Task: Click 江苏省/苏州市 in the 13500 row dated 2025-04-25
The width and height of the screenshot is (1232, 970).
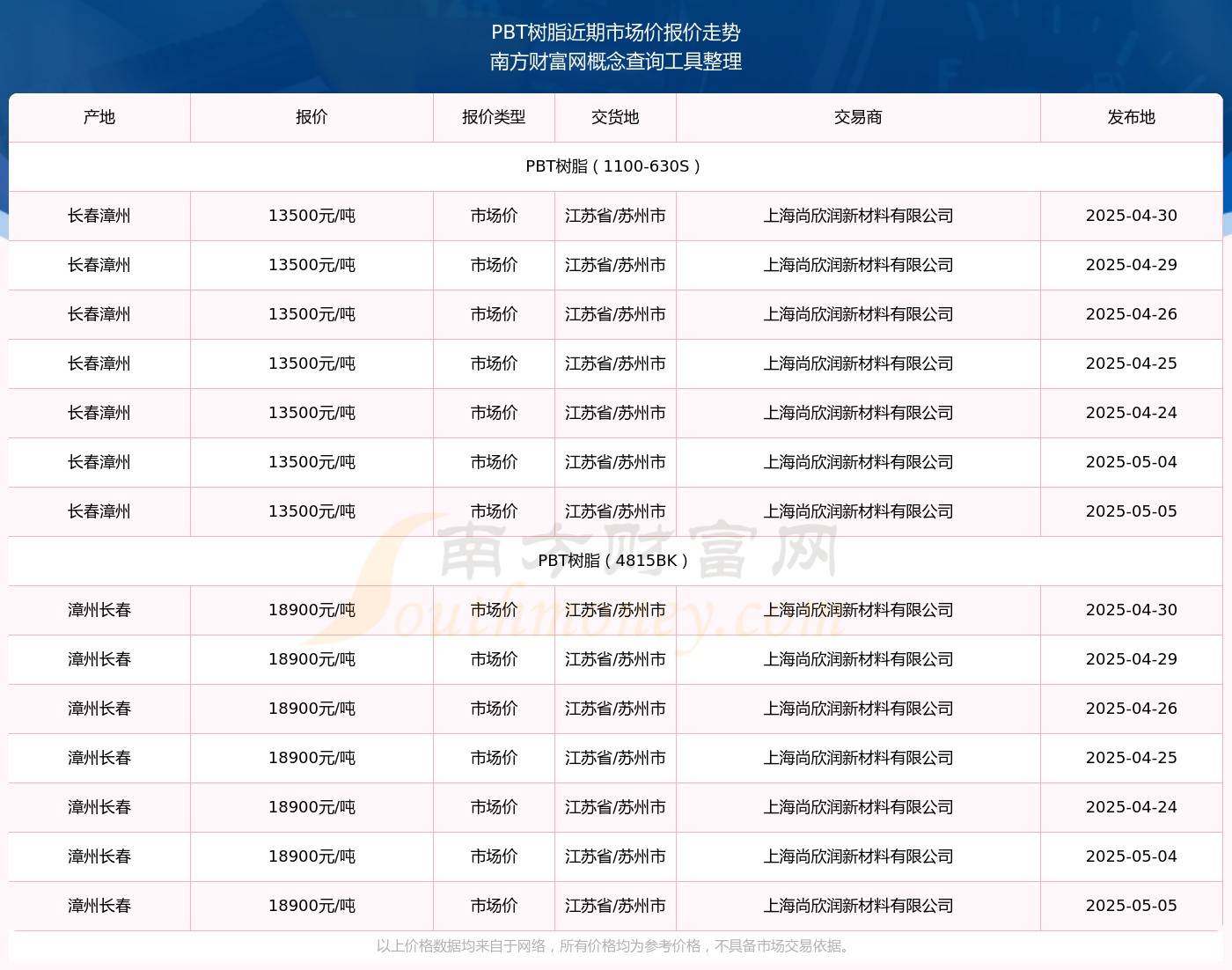Action: click(x=615, y=364)
